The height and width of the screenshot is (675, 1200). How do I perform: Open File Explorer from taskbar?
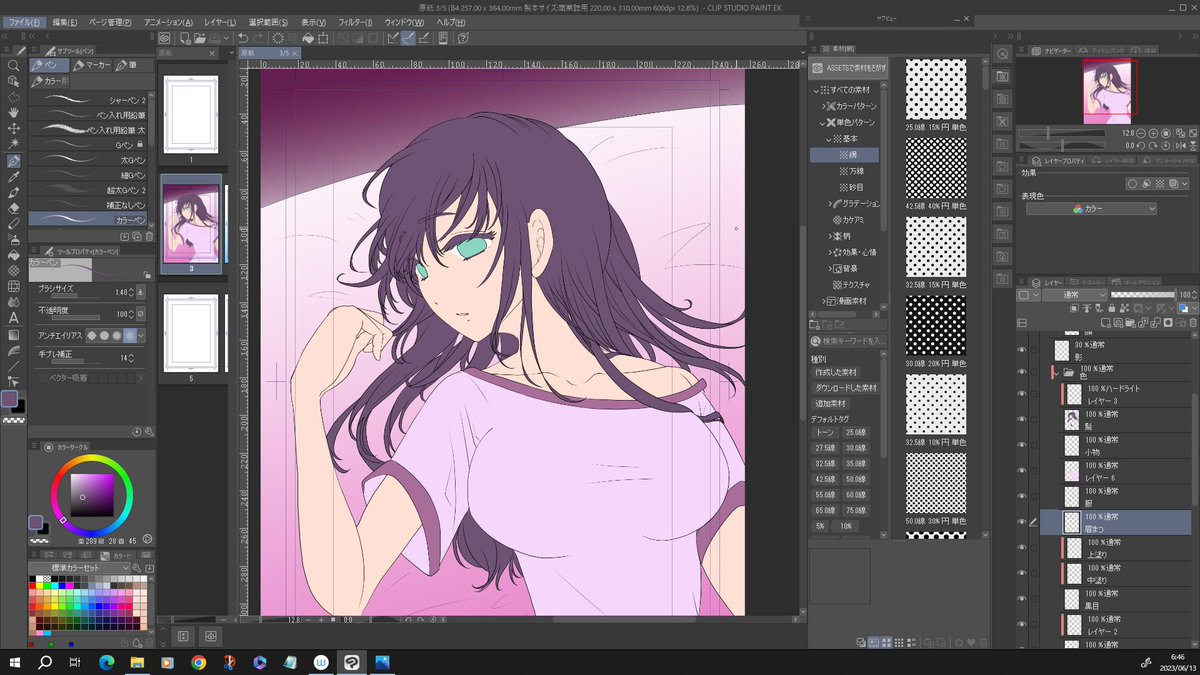tap(136, 662)
